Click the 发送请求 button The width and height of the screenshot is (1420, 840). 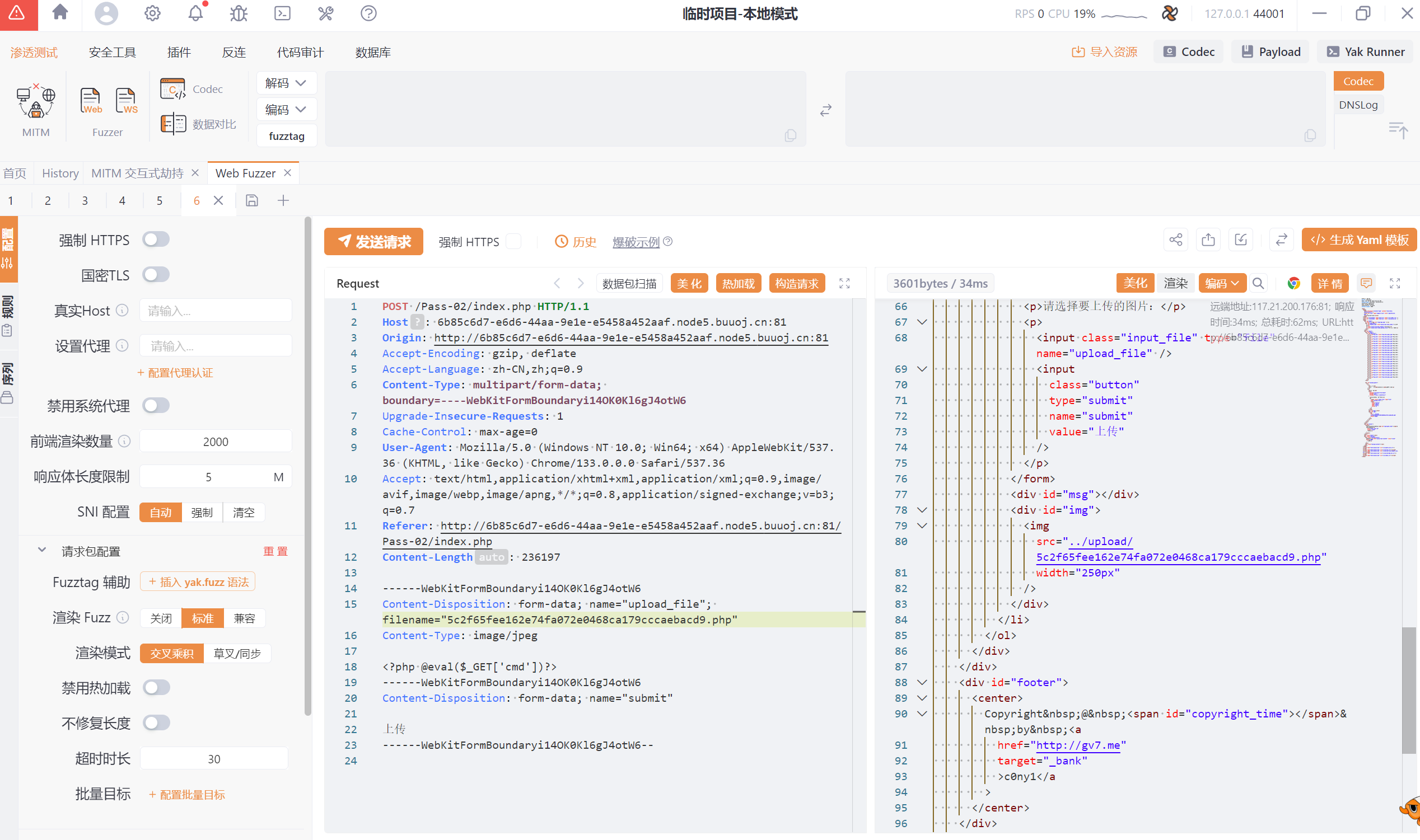(x=373, y=242)
